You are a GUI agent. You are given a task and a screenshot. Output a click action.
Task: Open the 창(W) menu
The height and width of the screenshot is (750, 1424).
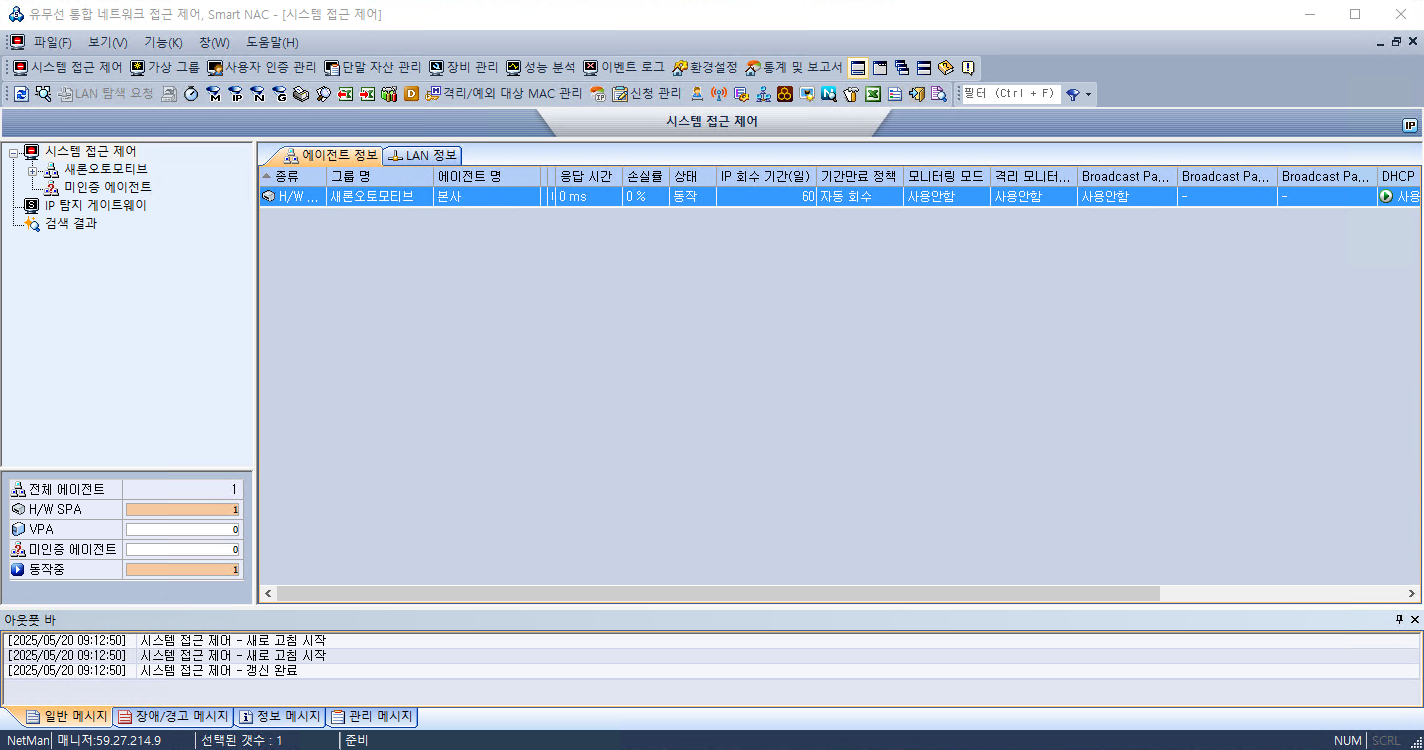(214, 42)
